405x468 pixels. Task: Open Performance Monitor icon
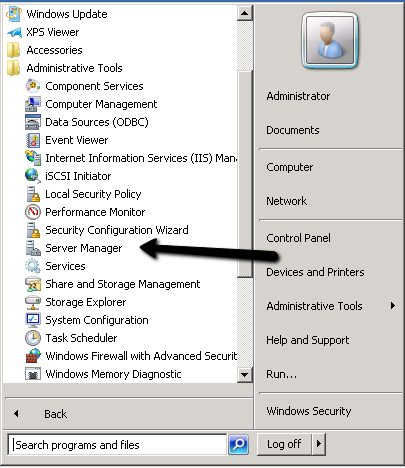coord(33,212)
